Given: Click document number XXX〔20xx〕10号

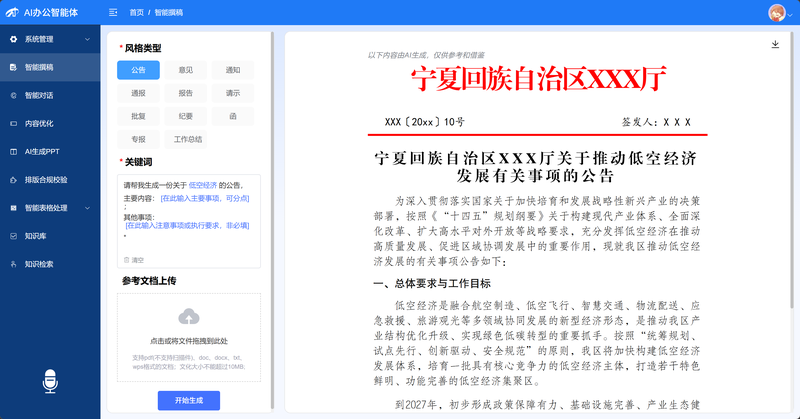Looking at the screenshot, I should click(424, 122).
